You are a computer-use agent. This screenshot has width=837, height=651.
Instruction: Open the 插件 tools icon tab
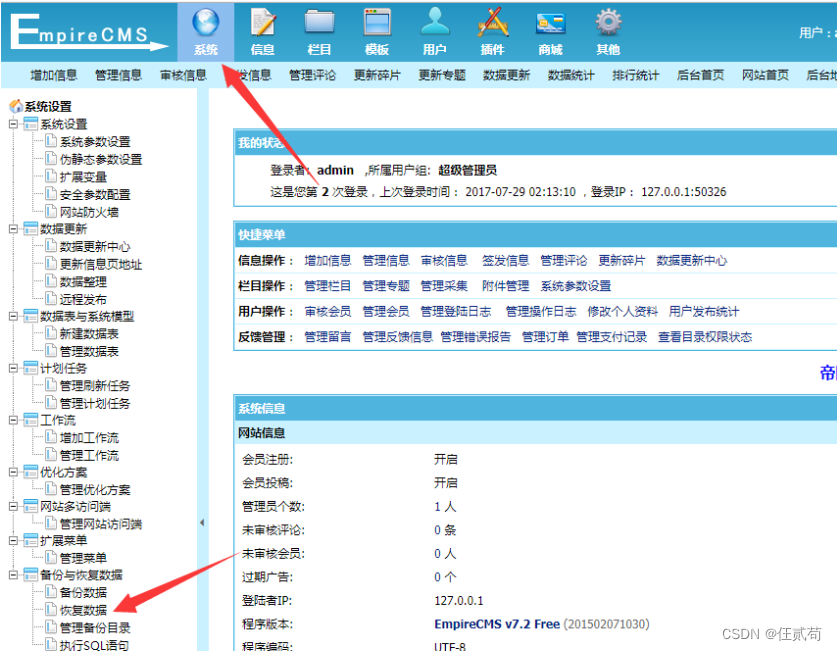pyautogui.click(x=492, y=32)
